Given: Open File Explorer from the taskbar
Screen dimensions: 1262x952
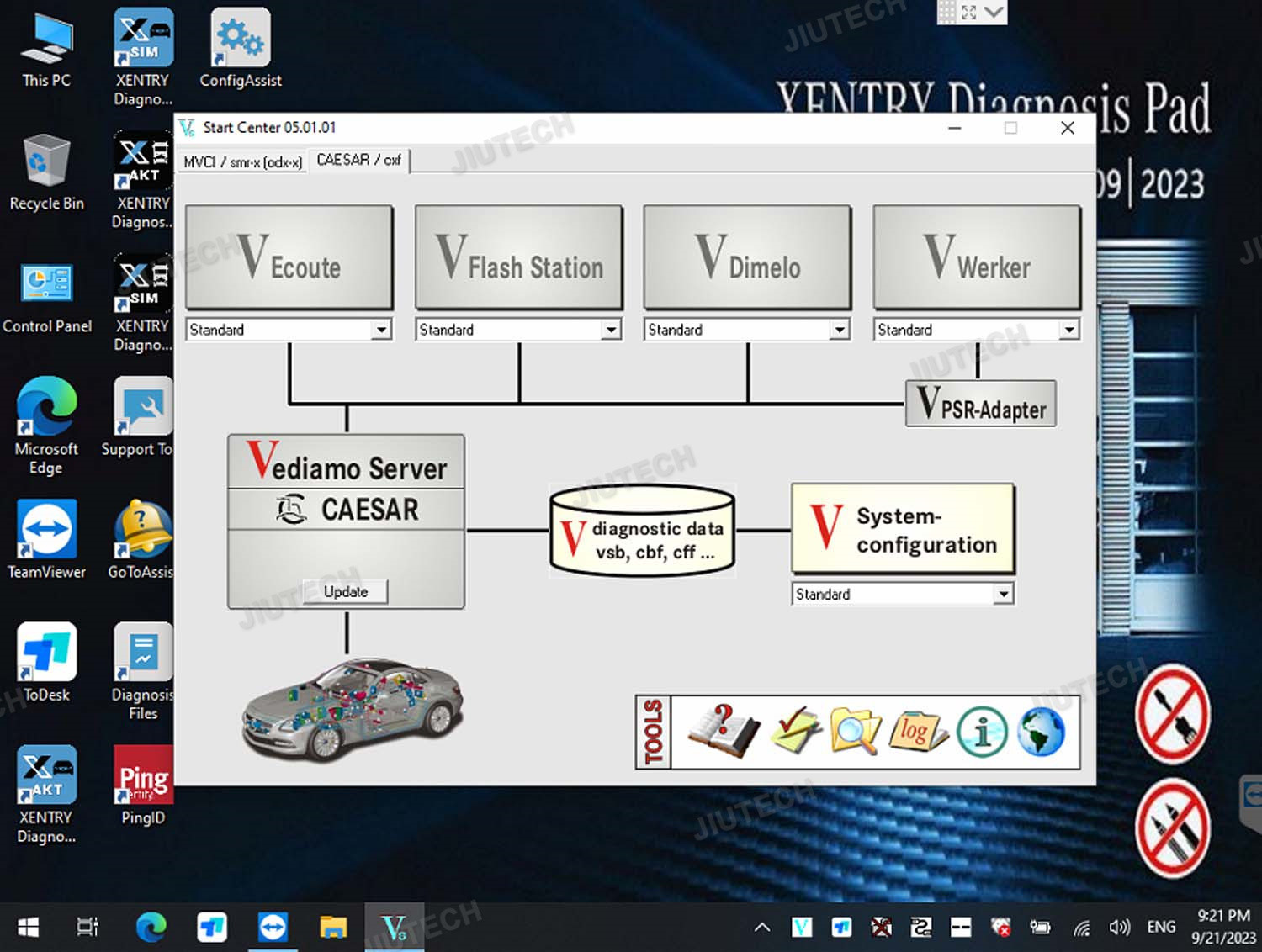Looking at the screenshot, I should tap(333, 928).
